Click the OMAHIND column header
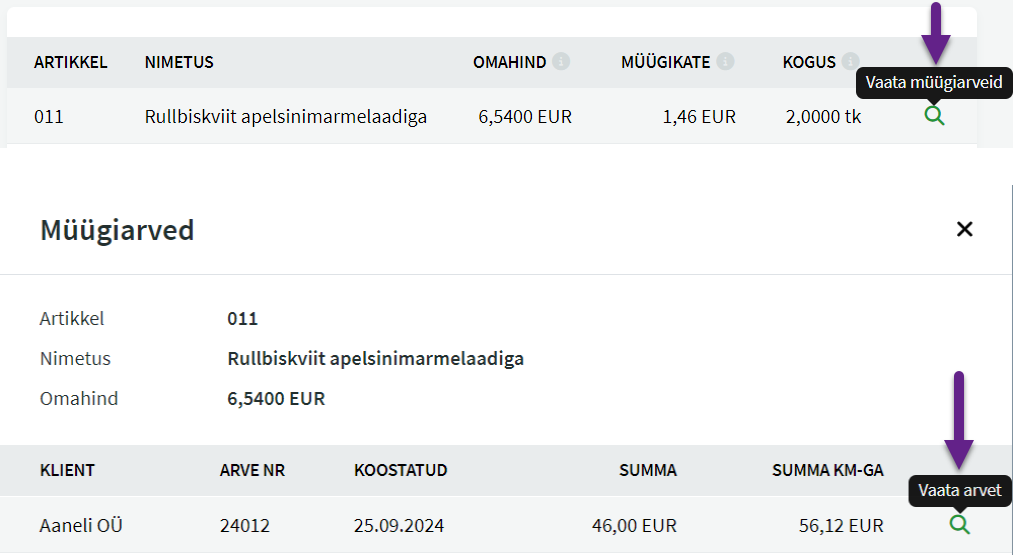This screenshot has width=1013, height=555. (x=509, y=62)
